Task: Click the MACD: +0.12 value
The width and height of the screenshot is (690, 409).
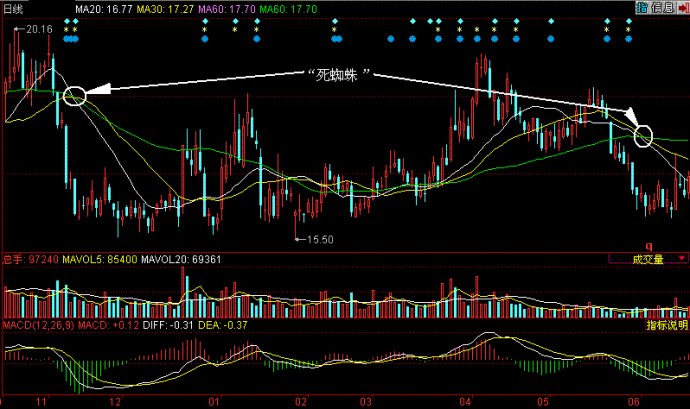Action: [108, 325]
